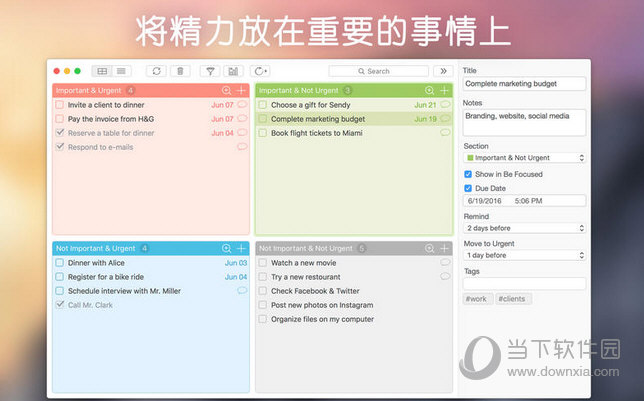Click the Jun 03 date on Dinner with Alice
Image resolution: width=644 pixels, height=401 pixels.
pyautogui.click(x=236, y=263)
